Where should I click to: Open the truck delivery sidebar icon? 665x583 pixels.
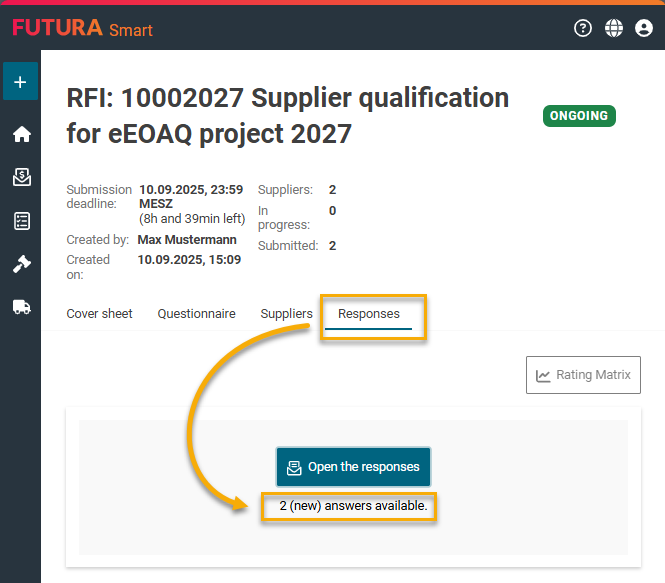coord(21,307)
